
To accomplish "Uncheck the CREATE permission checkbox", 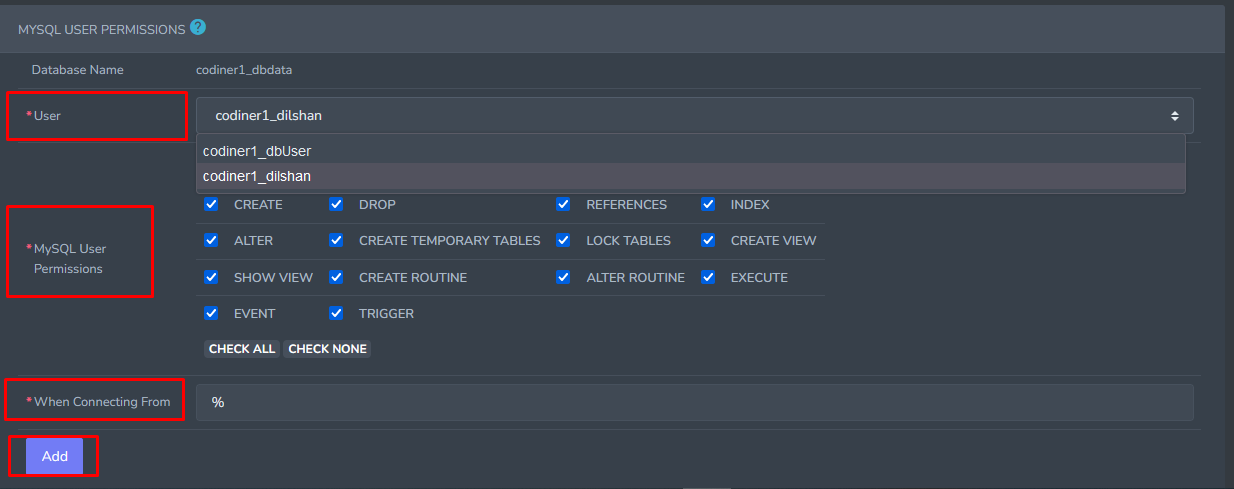I will click(x=211, y=204).
